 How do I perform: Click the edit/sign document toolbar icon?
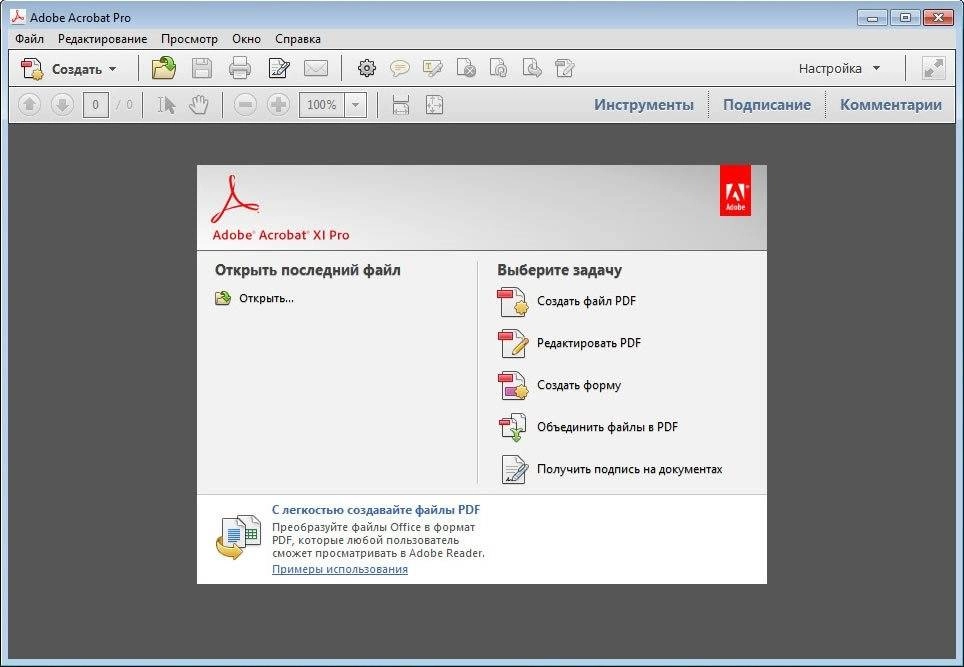pos(279,68)
